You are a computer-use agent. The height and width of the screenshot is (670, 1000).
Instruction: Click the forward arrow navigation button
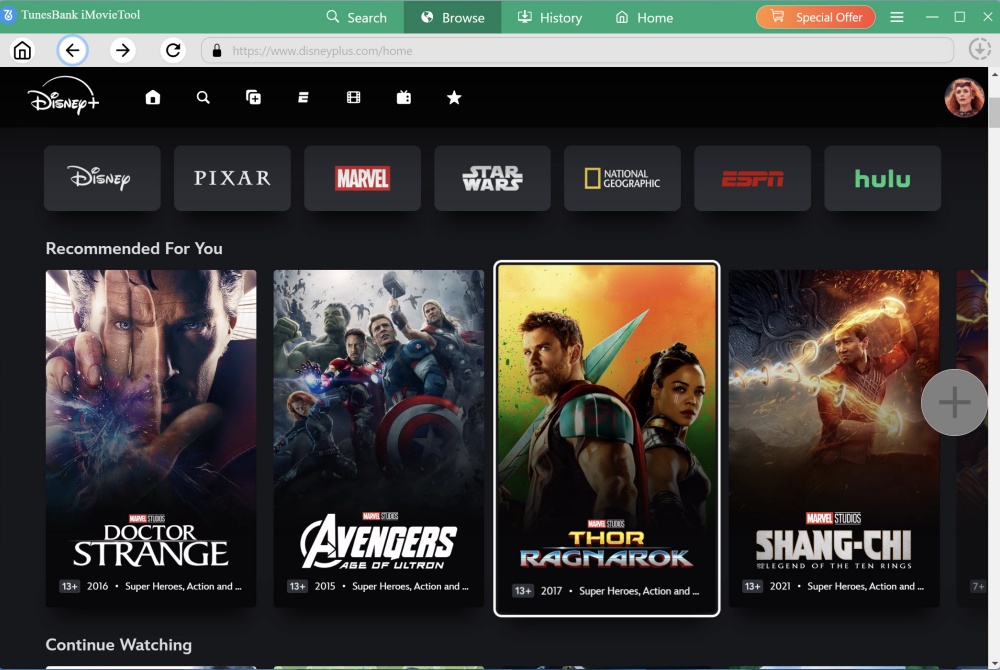(x=122, y=50)
